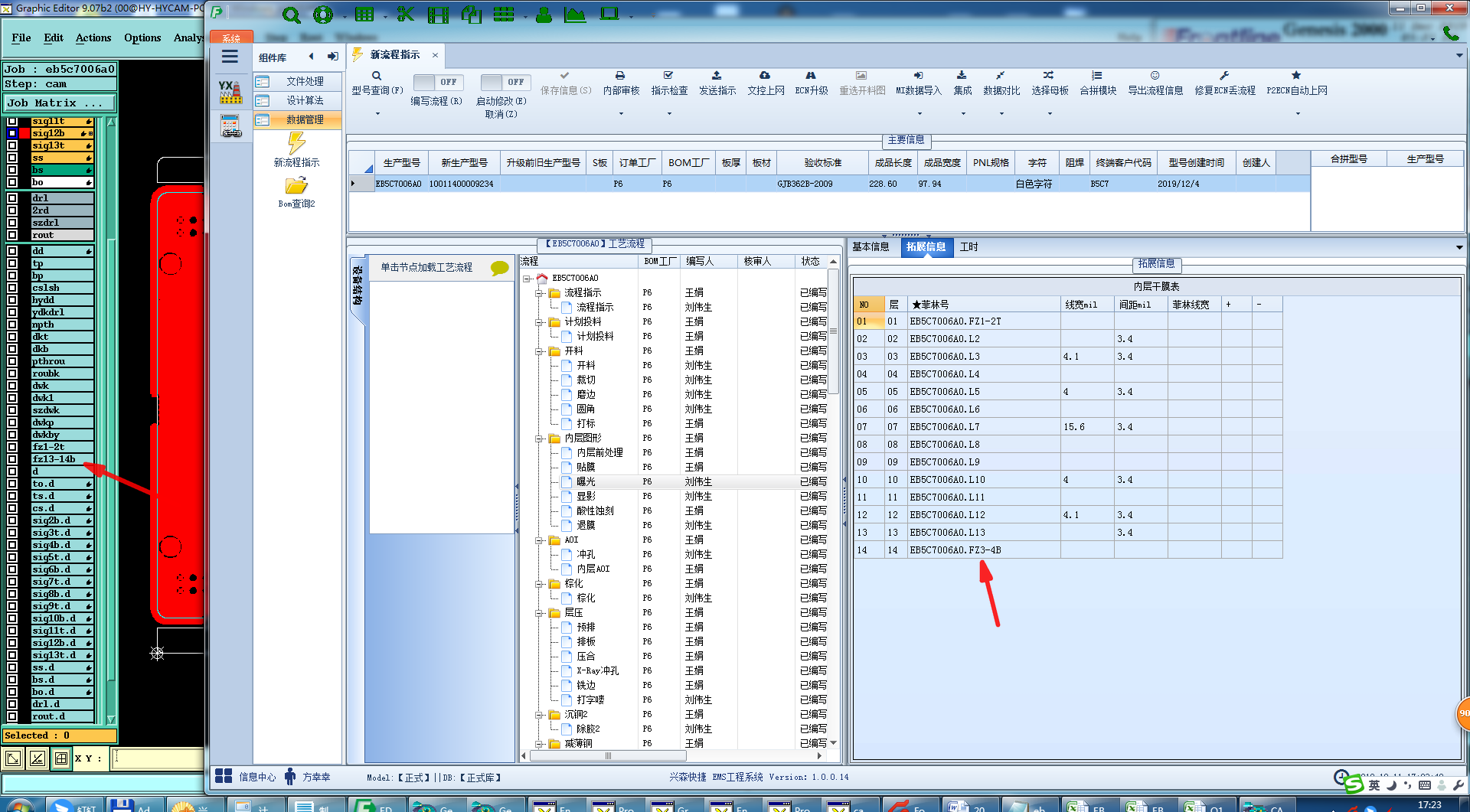Click the 发送指示 upload icon
This screenshot has width=1470, height=812.
coord(717,76)
